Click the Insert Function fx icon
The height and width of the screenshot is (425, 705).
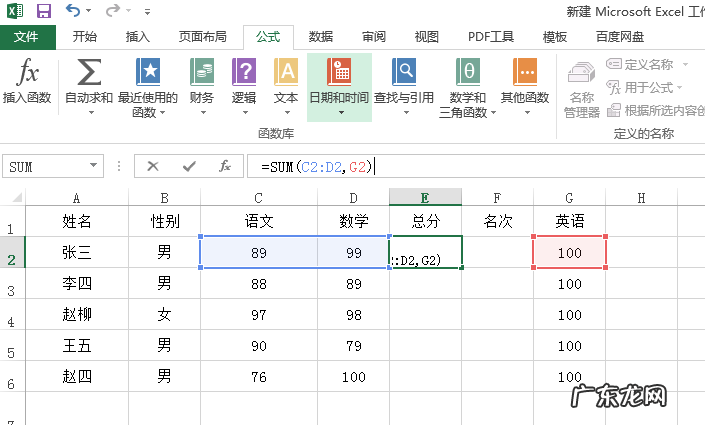(27, 72)
